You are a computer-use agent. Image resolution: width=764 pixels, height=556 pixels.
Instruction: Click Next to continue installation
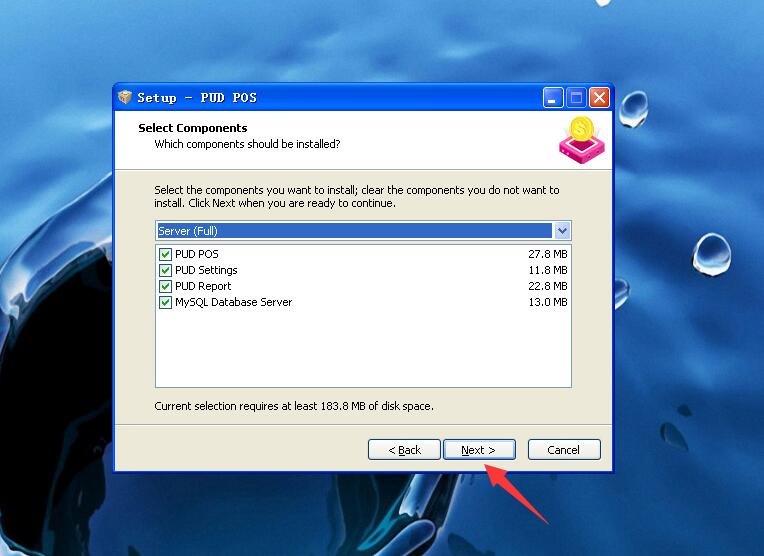(479, 449)
